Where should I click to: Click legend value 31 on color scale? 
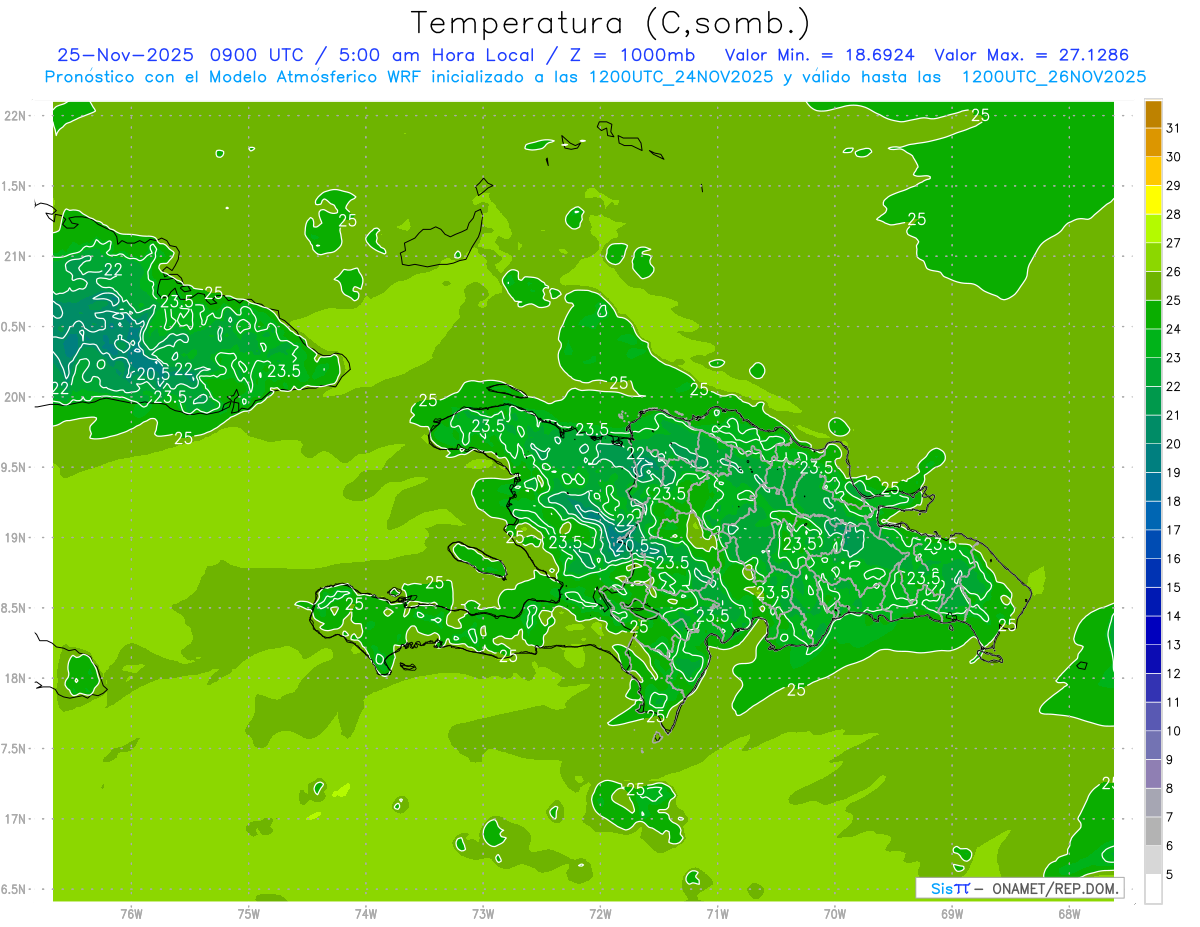pyautogui.click(x=1174, y=128)
